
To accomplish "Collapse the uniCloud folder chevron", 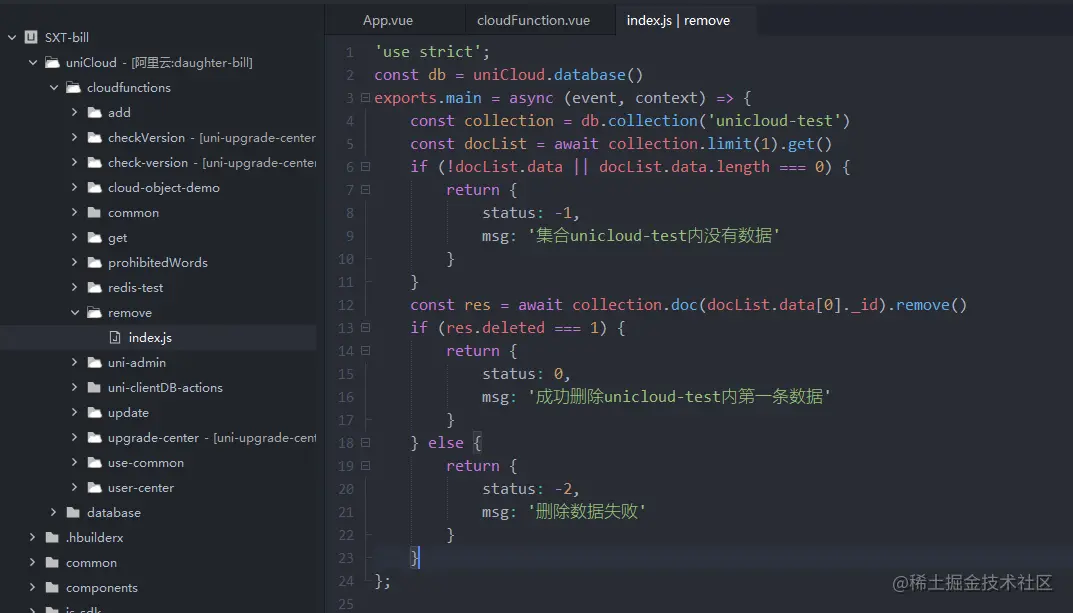I will (x=33, y=62).
